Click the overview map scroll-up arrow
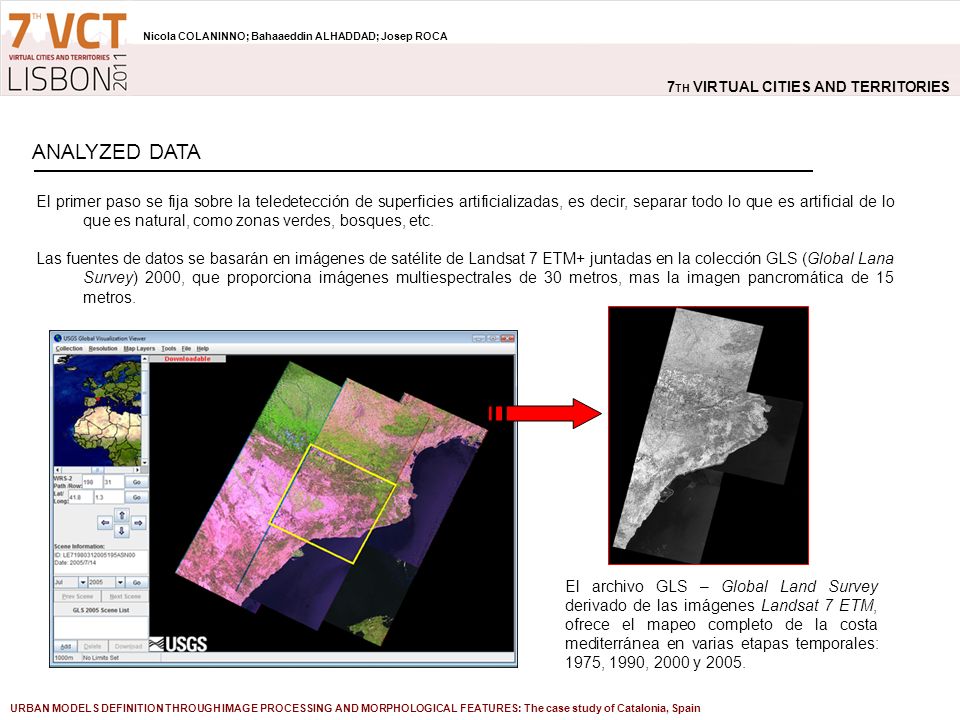The image size is (960, 720). pyautogui.click(x=144, y=359)
